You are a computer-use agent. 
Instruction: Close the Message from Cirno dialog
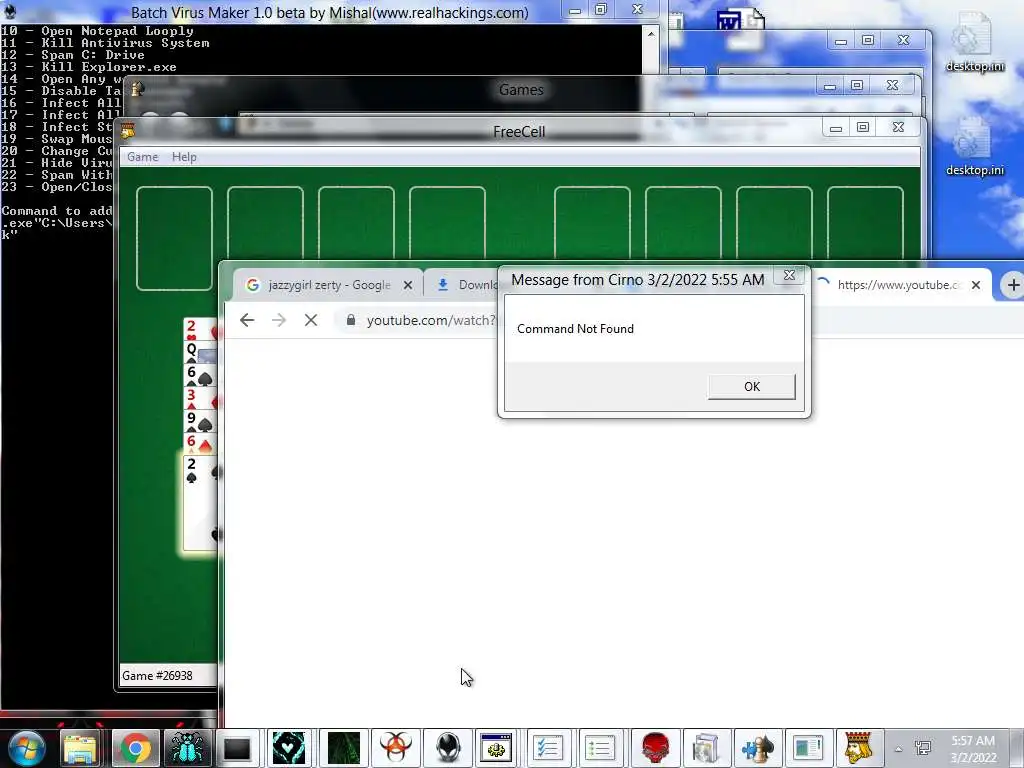click(x=789, y=276)
